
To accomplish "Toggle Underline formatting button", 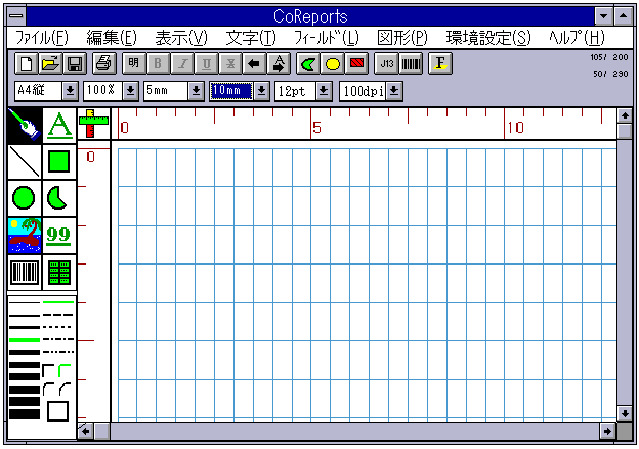I will [206, 64].
